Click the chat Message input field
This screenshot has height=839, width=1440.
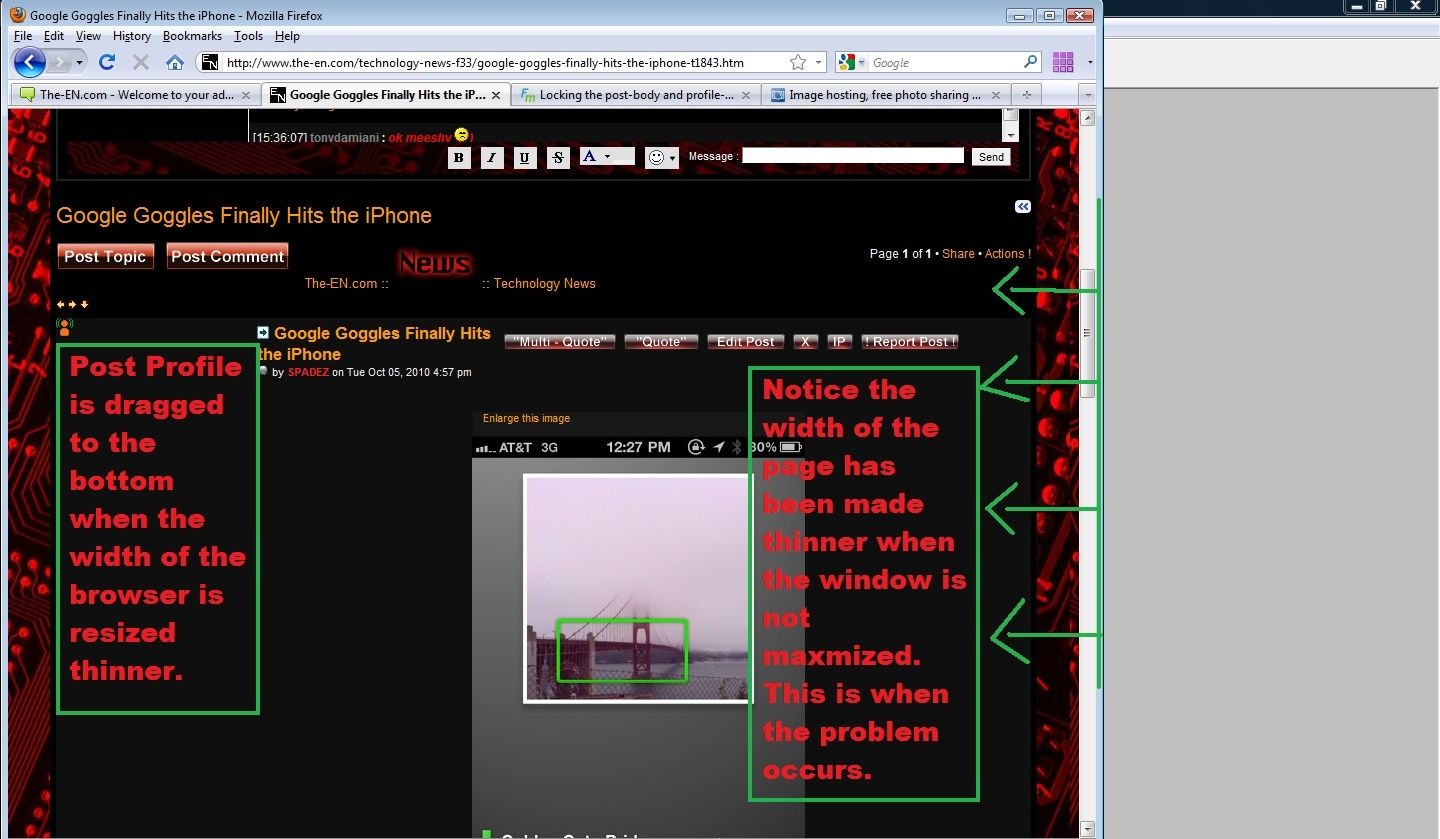pyautogui.click(x=853, y=156)
